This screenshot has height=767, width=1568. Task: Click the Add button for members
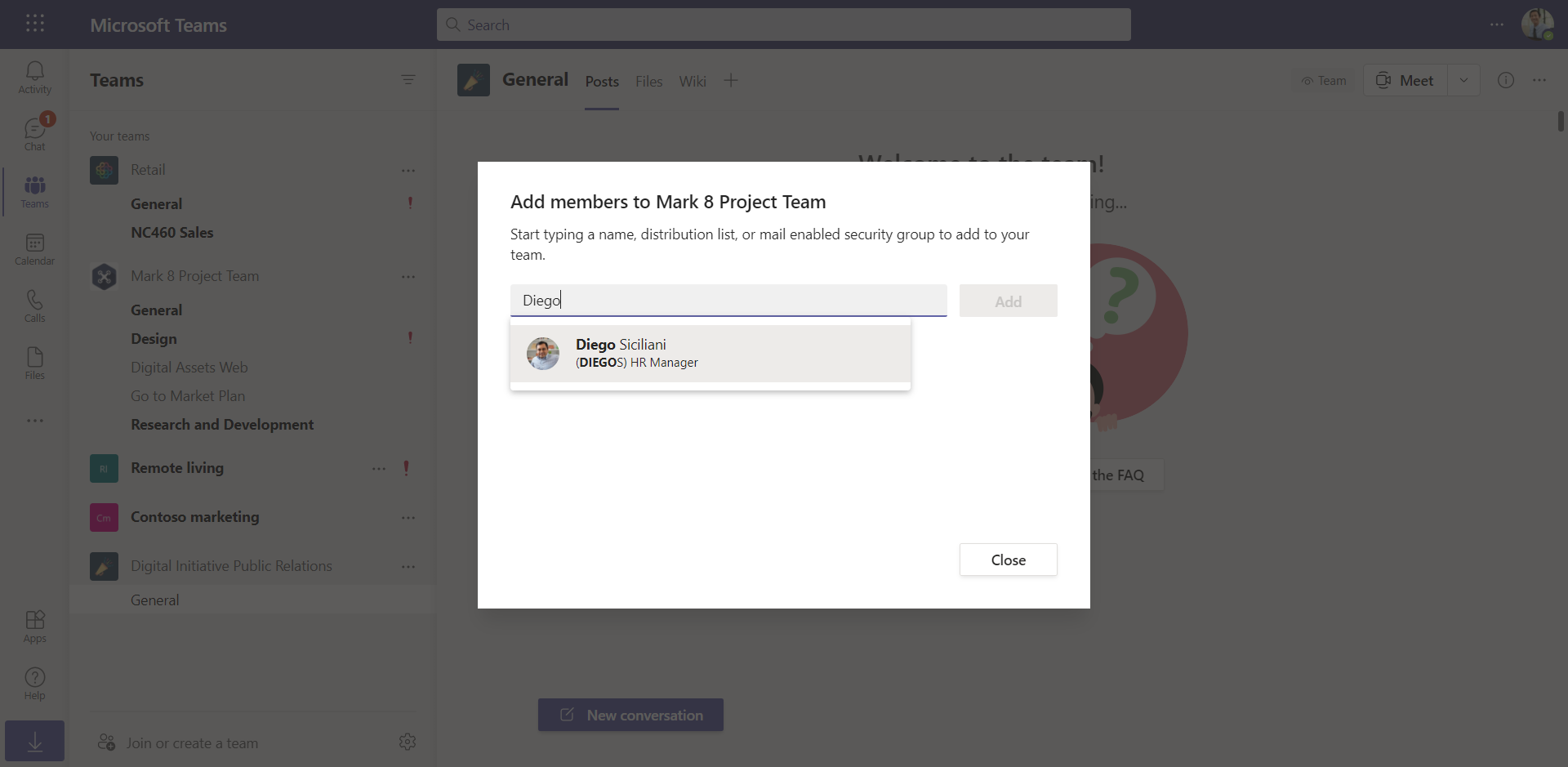click(x=1008, y=301)
